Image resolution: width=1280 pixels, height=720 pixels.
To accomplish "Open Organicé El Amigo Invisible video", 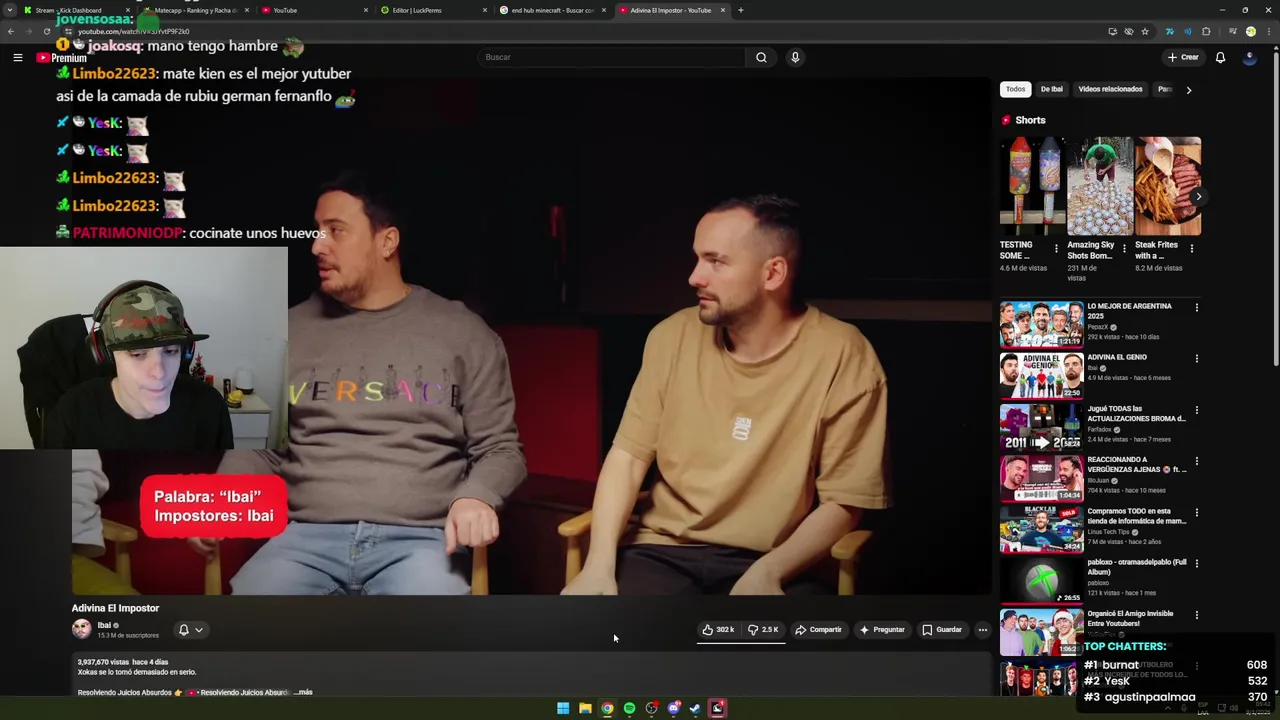I will 1041,631.
